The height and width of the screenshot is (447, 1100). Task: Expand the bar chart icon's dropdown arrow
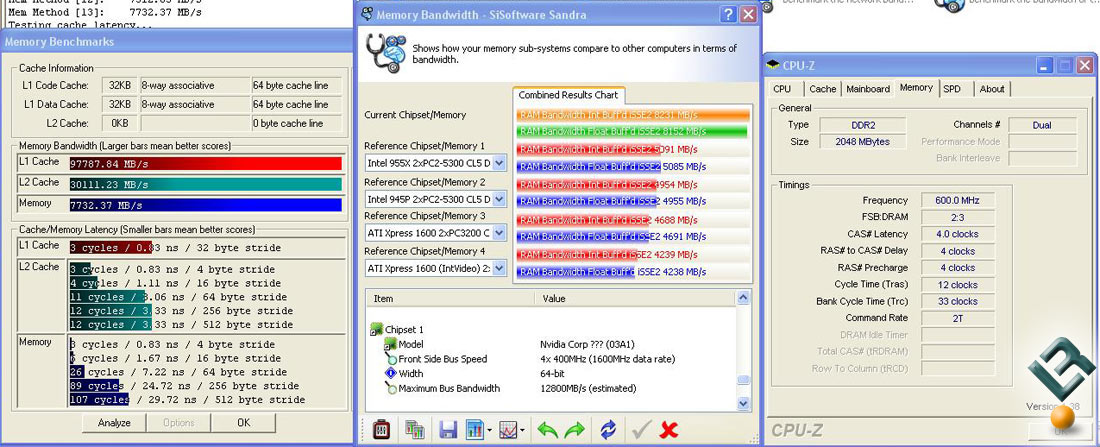tap(488, 431)
